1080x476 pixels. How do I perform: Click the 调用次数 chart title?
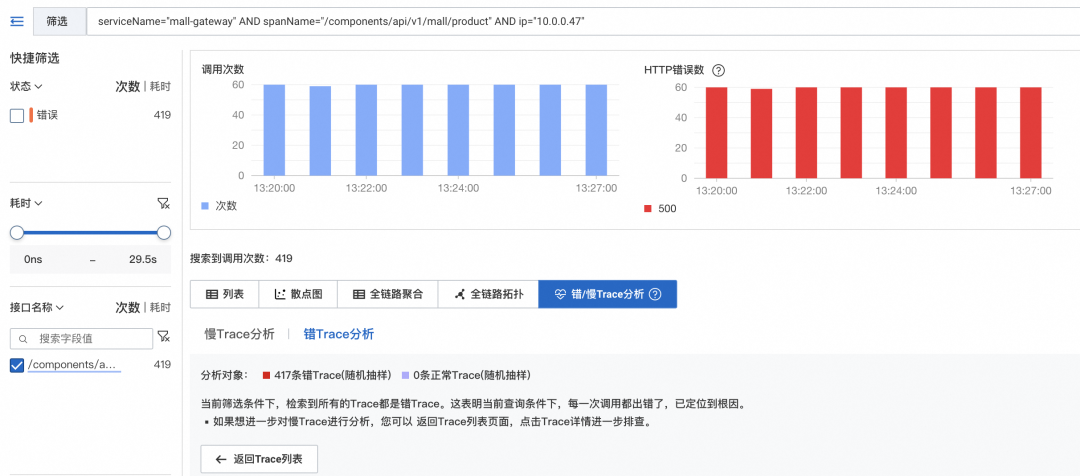[x=222, y=69]
